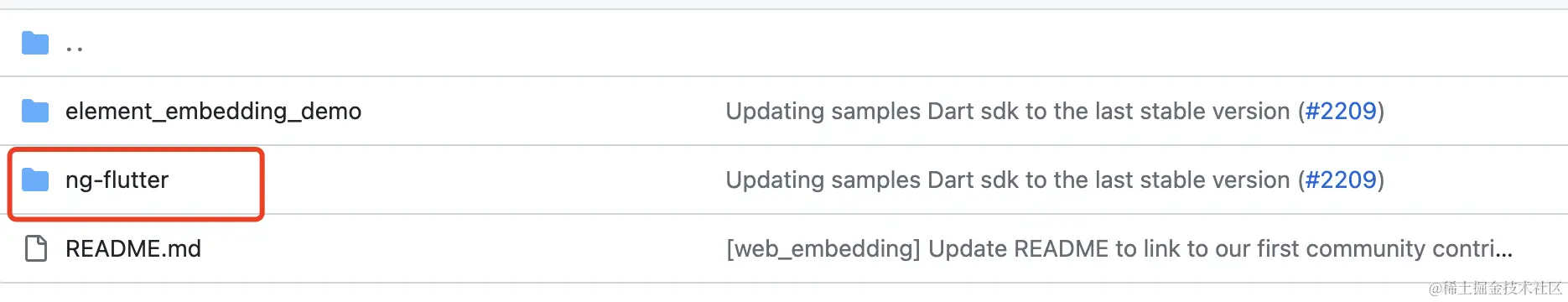Image resolution: width=1568 pixels, height=302 pixels.
Task: Click the parent directory folder icon
Action: pos(35,42)
